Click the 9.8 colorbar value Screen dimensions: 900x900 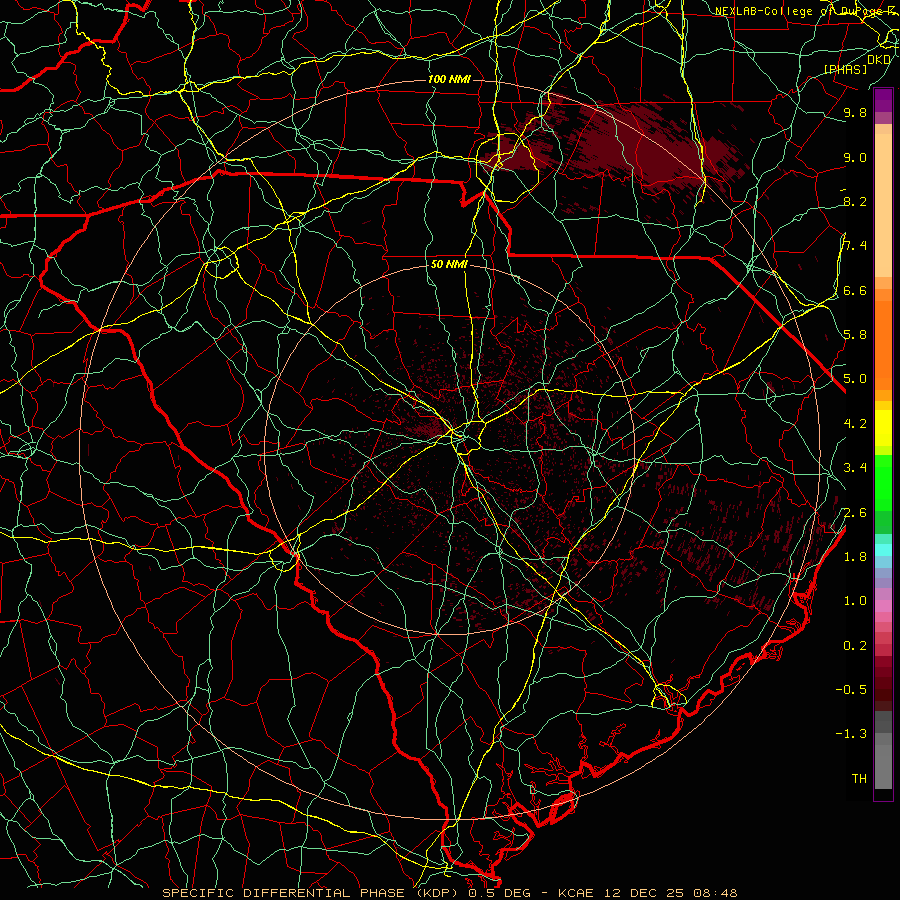tap(855, 112)
